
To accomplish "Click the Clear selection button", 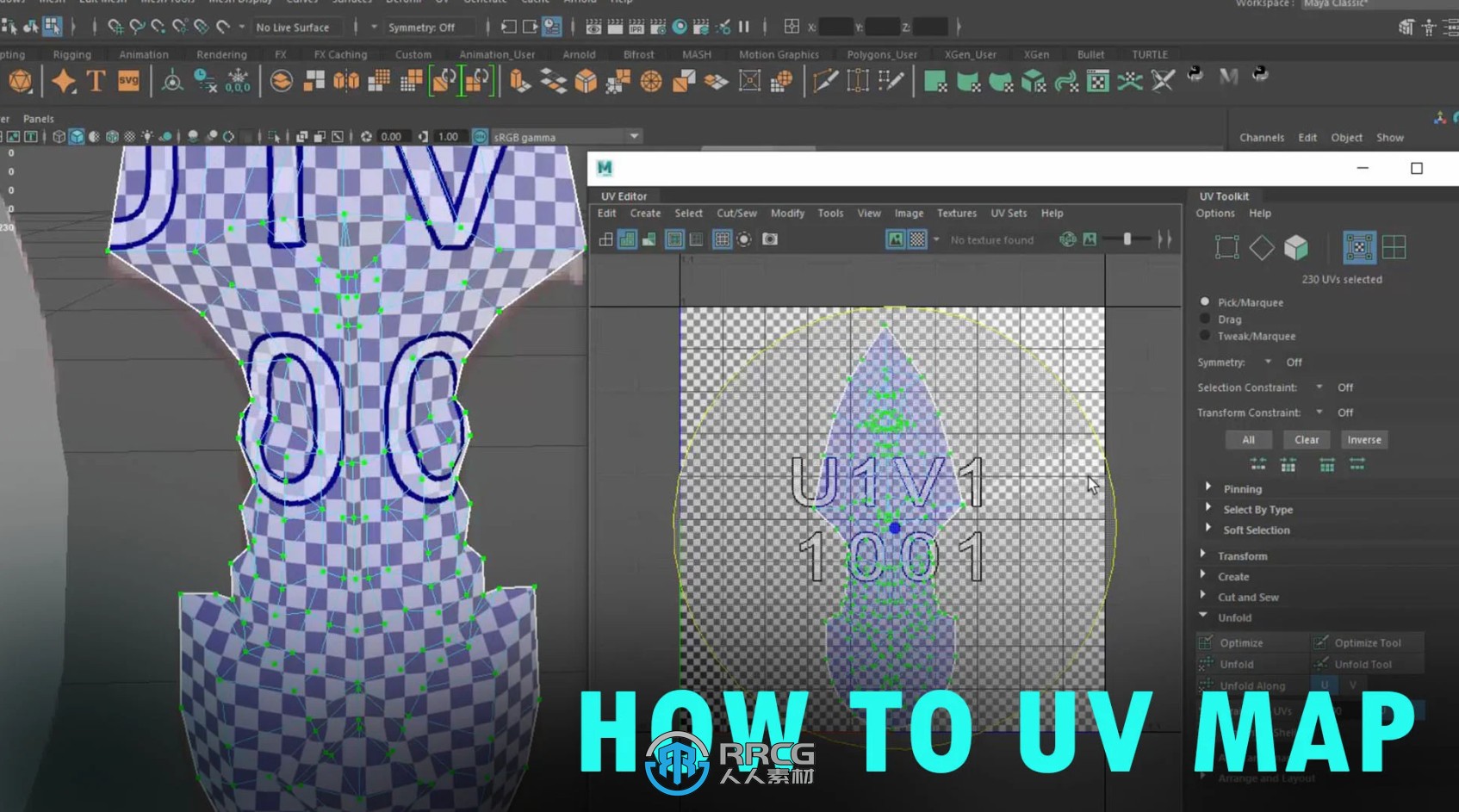I will (1307, 440).
